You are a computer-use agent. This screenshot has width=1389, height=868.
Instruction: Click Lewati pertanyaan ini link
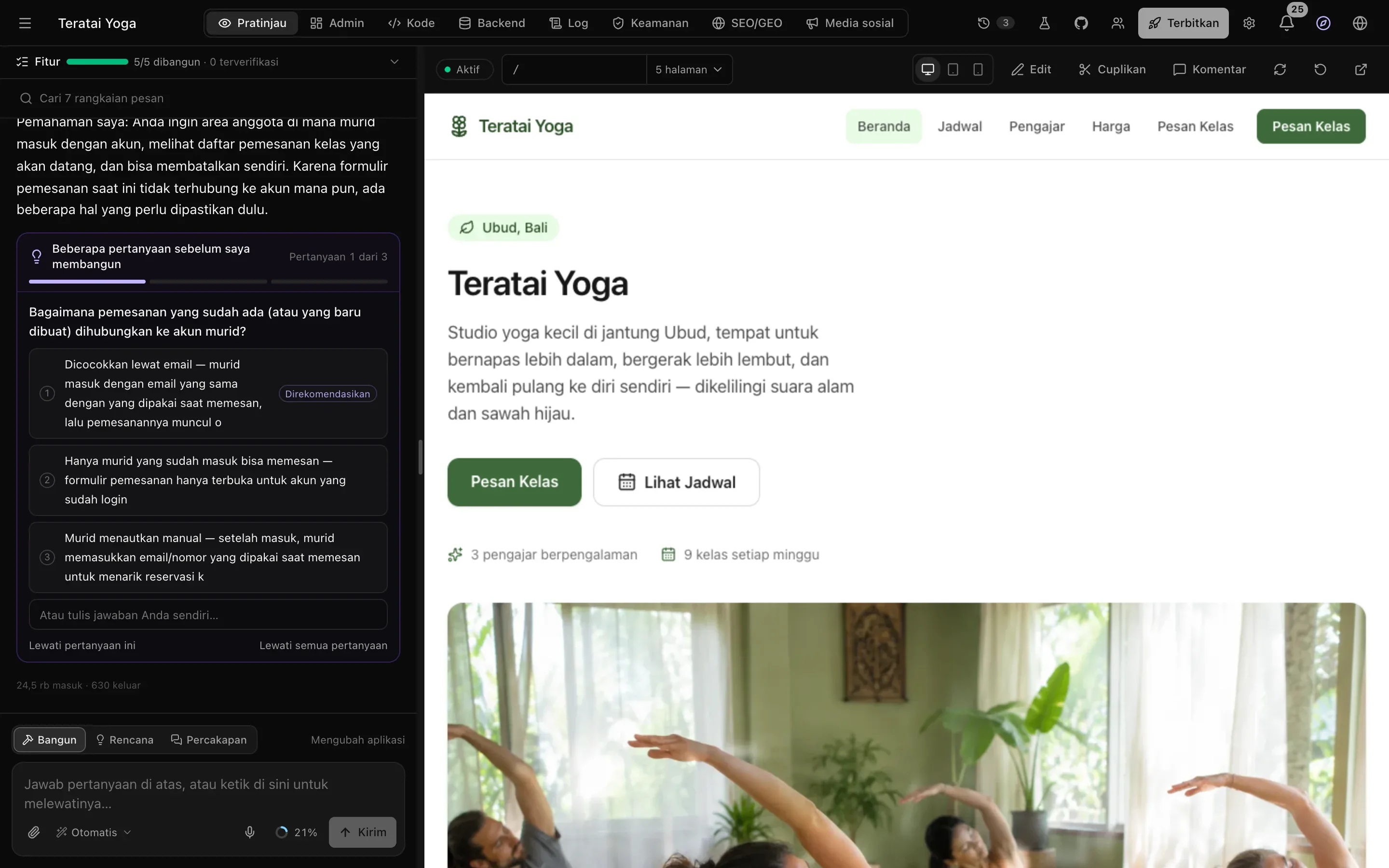pyautogui.click(x=82, y=645)
